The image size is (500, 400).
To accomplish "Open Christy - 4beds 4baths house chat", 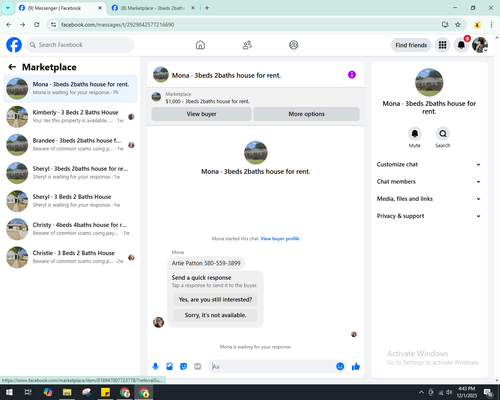I will pos(70,229).
